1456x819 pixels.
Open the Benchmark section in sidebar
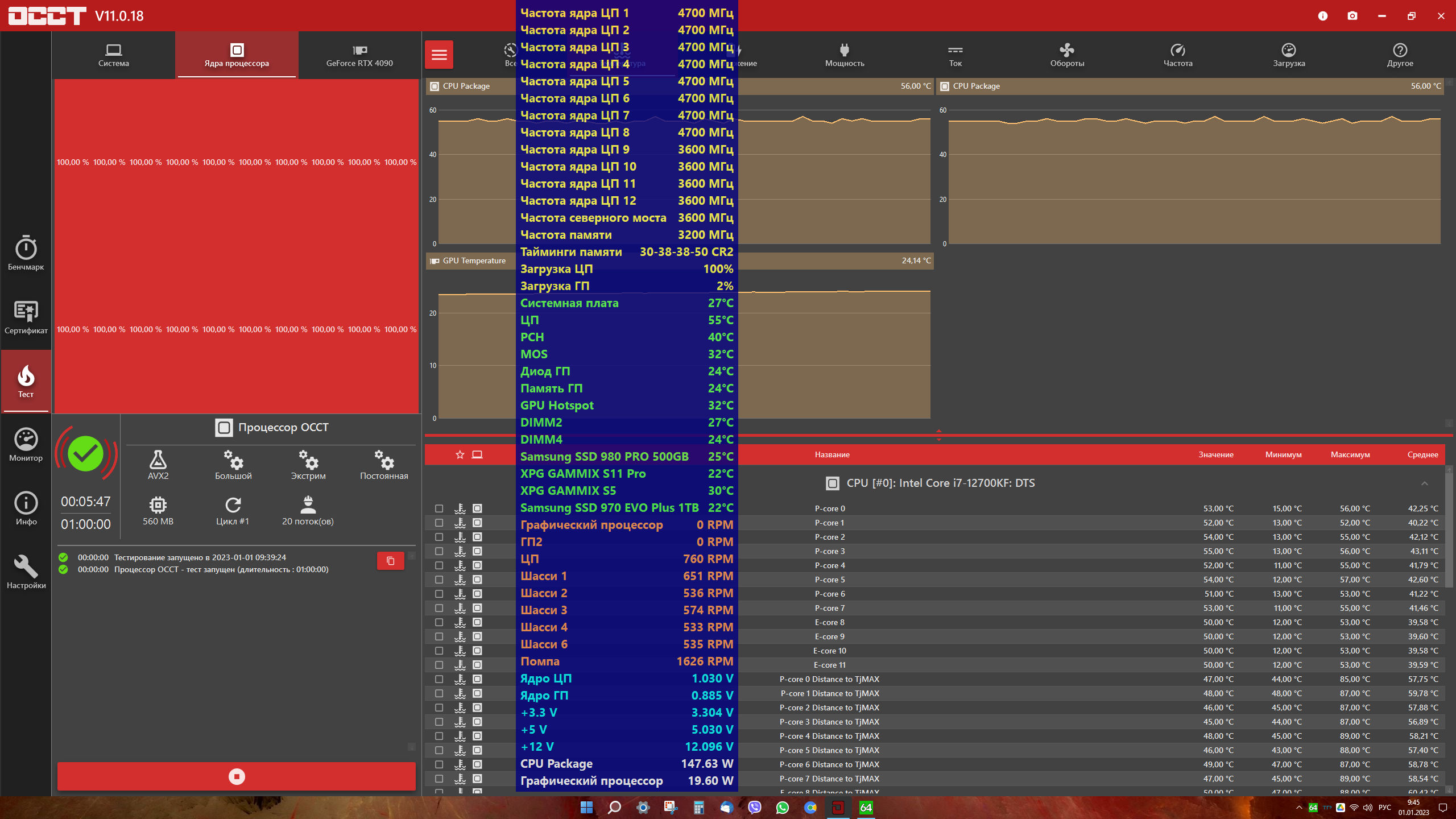point(26,253)
